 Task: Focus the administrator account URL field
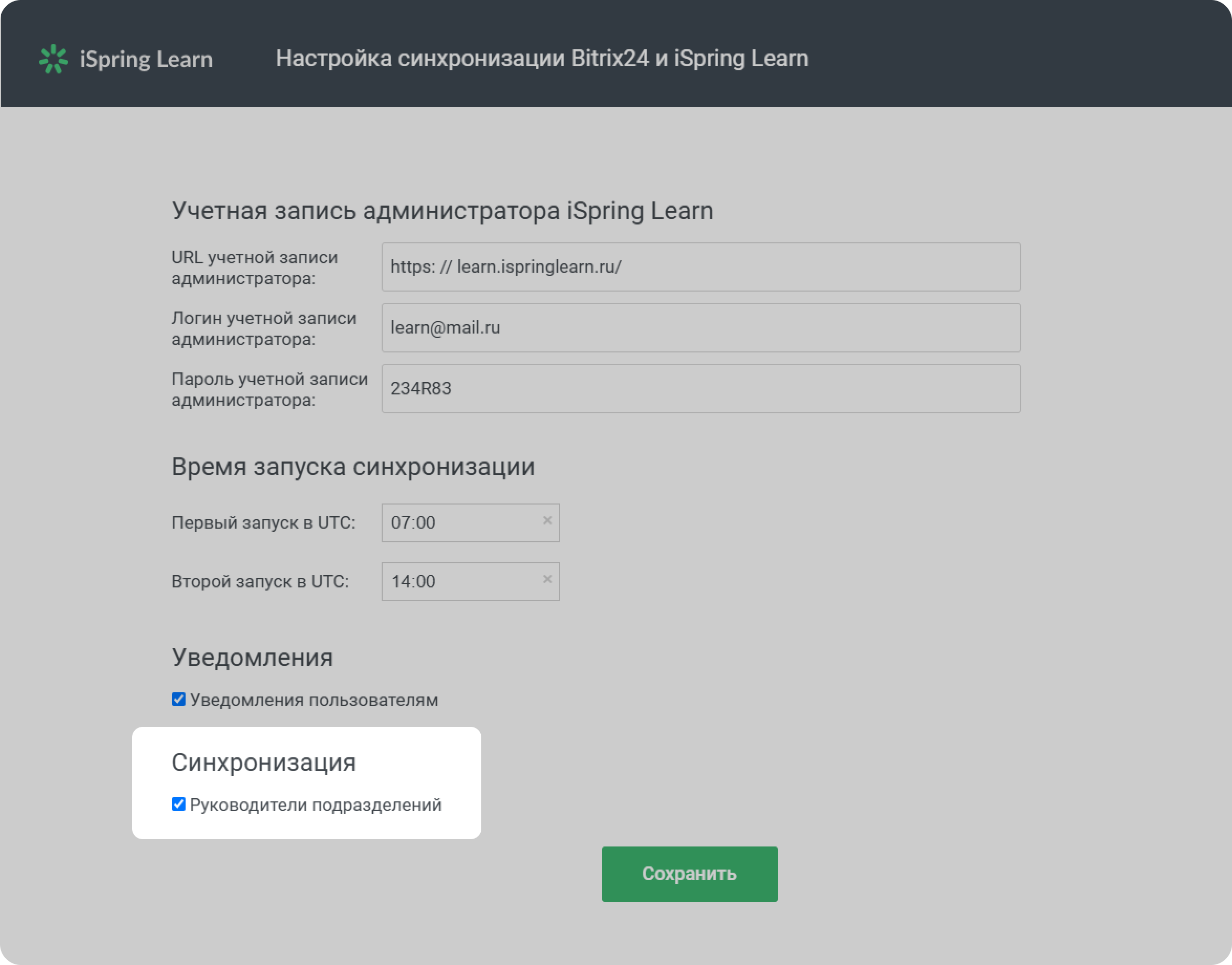pyautogui.click(x=701, y=267)
